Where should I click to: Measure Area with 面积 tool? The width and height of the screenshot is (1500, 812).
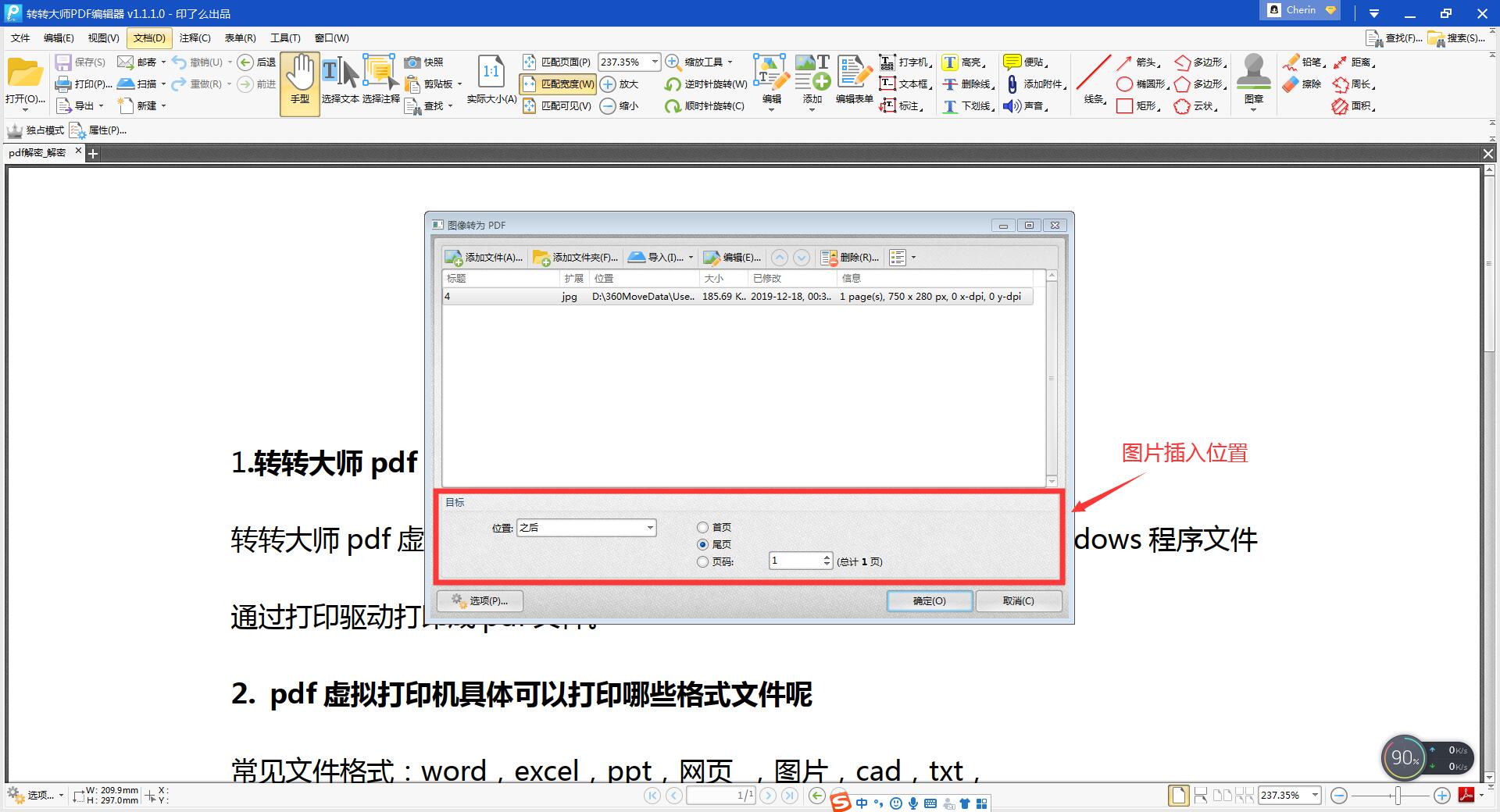tap(1354, 105)
